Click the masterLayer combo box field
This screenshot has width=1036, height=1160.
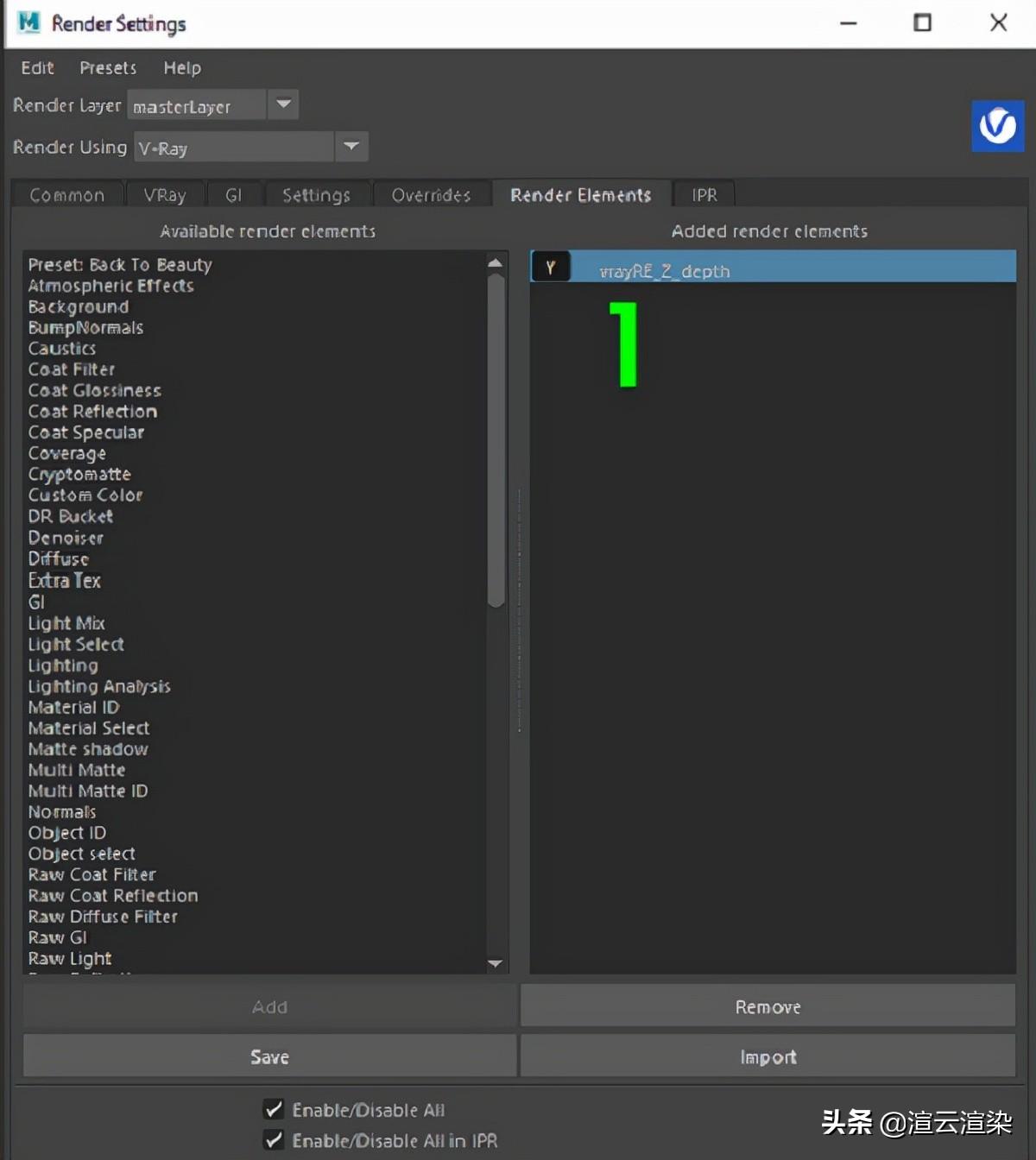(197, 105)
